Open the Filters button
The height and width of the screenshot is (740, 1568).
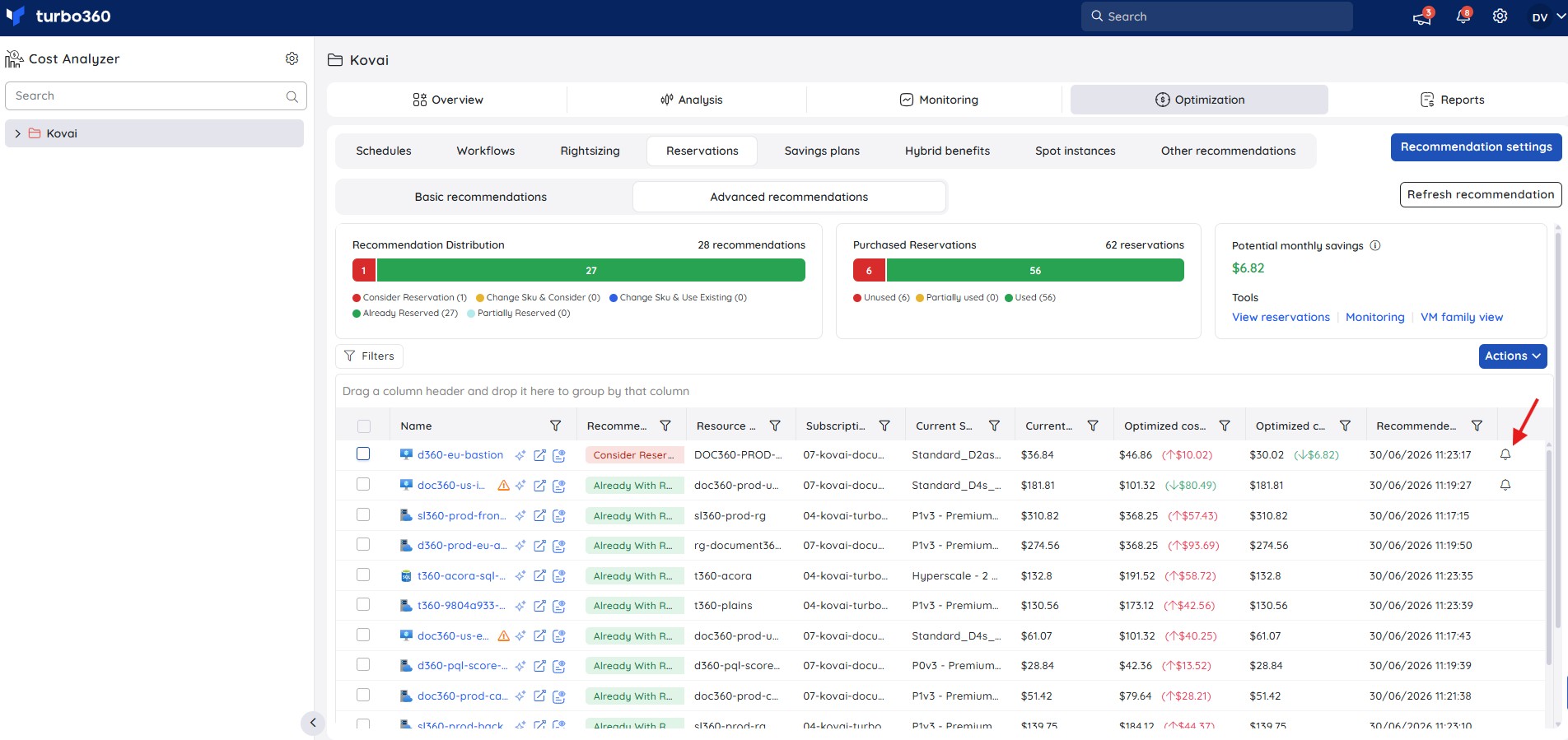click(x=369, y=356)
